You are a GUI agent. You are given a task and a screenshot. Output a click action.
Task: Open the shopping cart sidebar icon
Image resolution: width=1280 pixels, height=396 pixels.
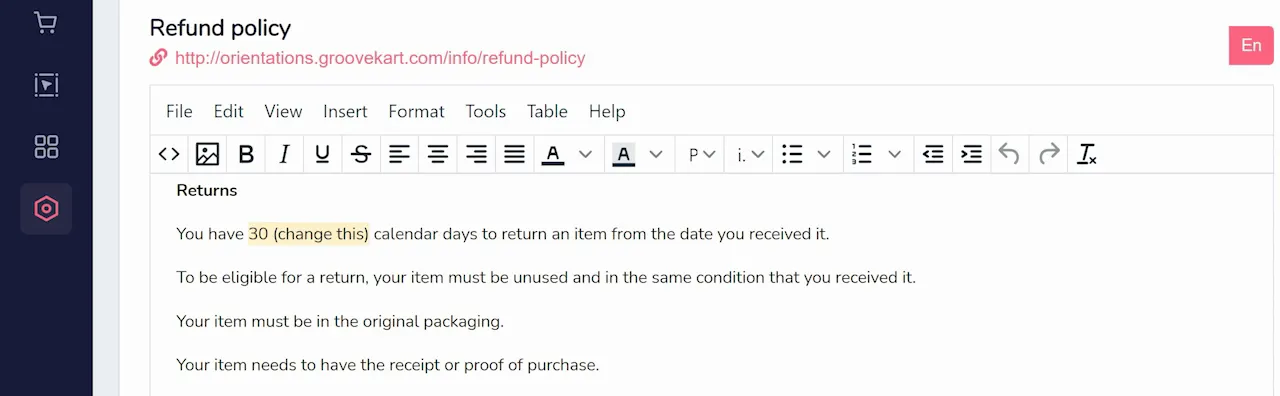click(46, 22)
